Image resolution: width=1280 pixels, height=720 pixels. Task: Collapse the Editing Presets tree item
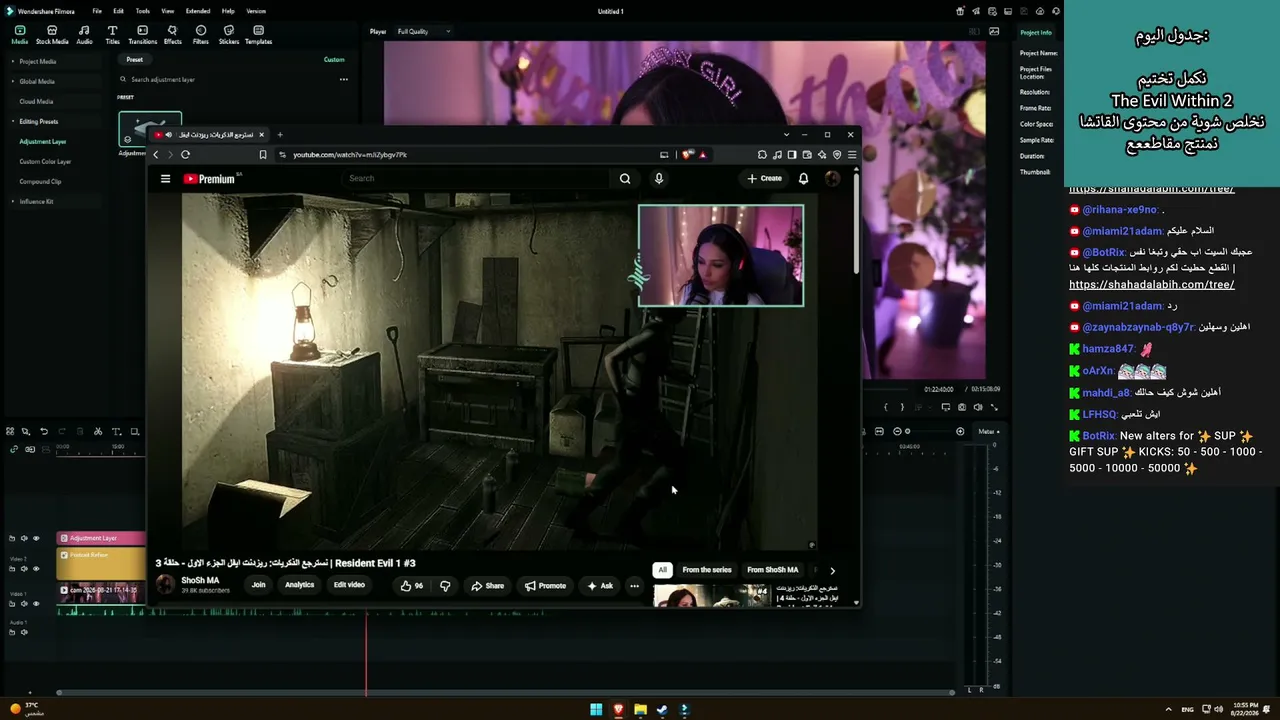[x=14, y=122]
